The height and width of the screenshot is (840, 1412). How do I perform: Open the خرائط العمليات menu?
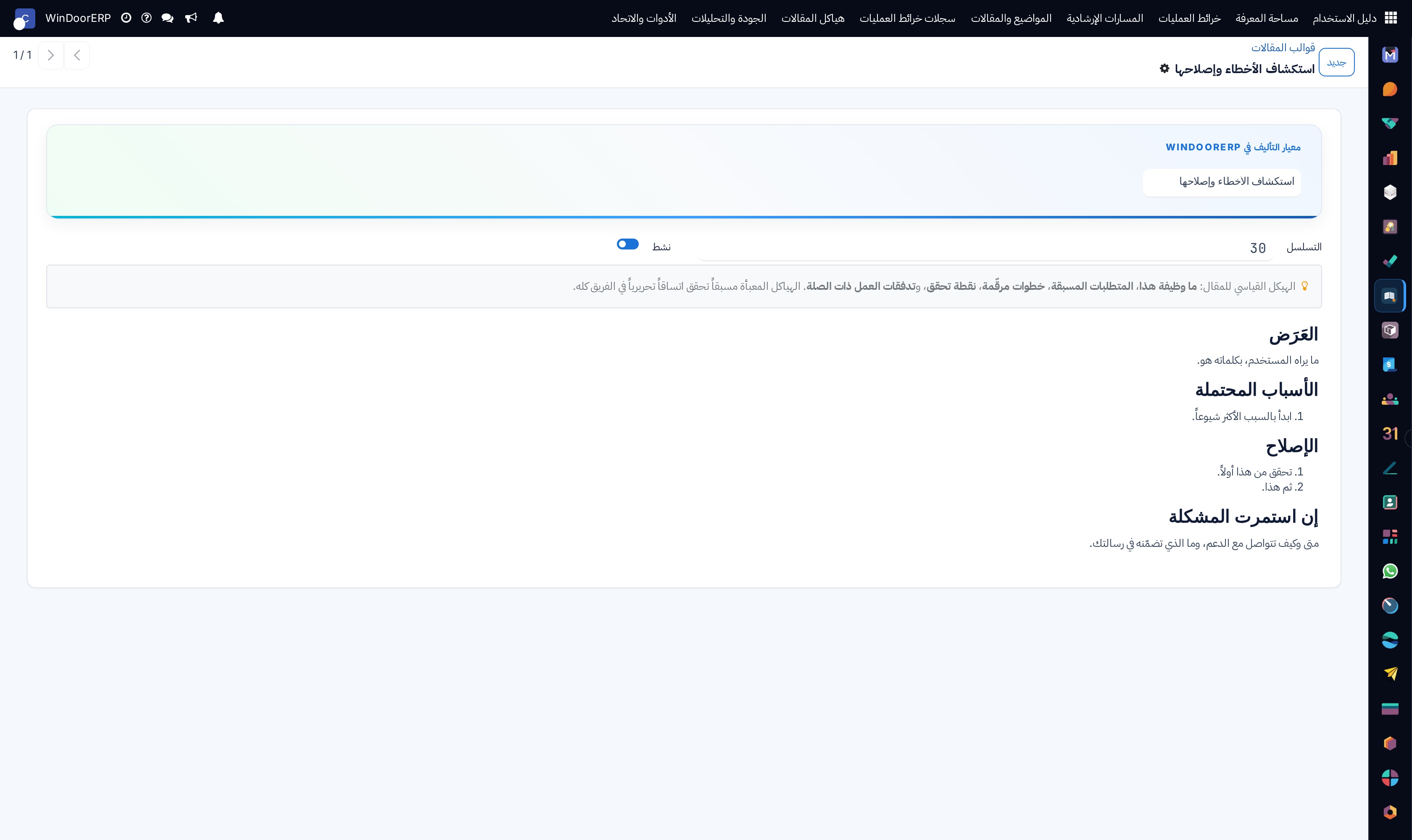(x=1189, y=18)
